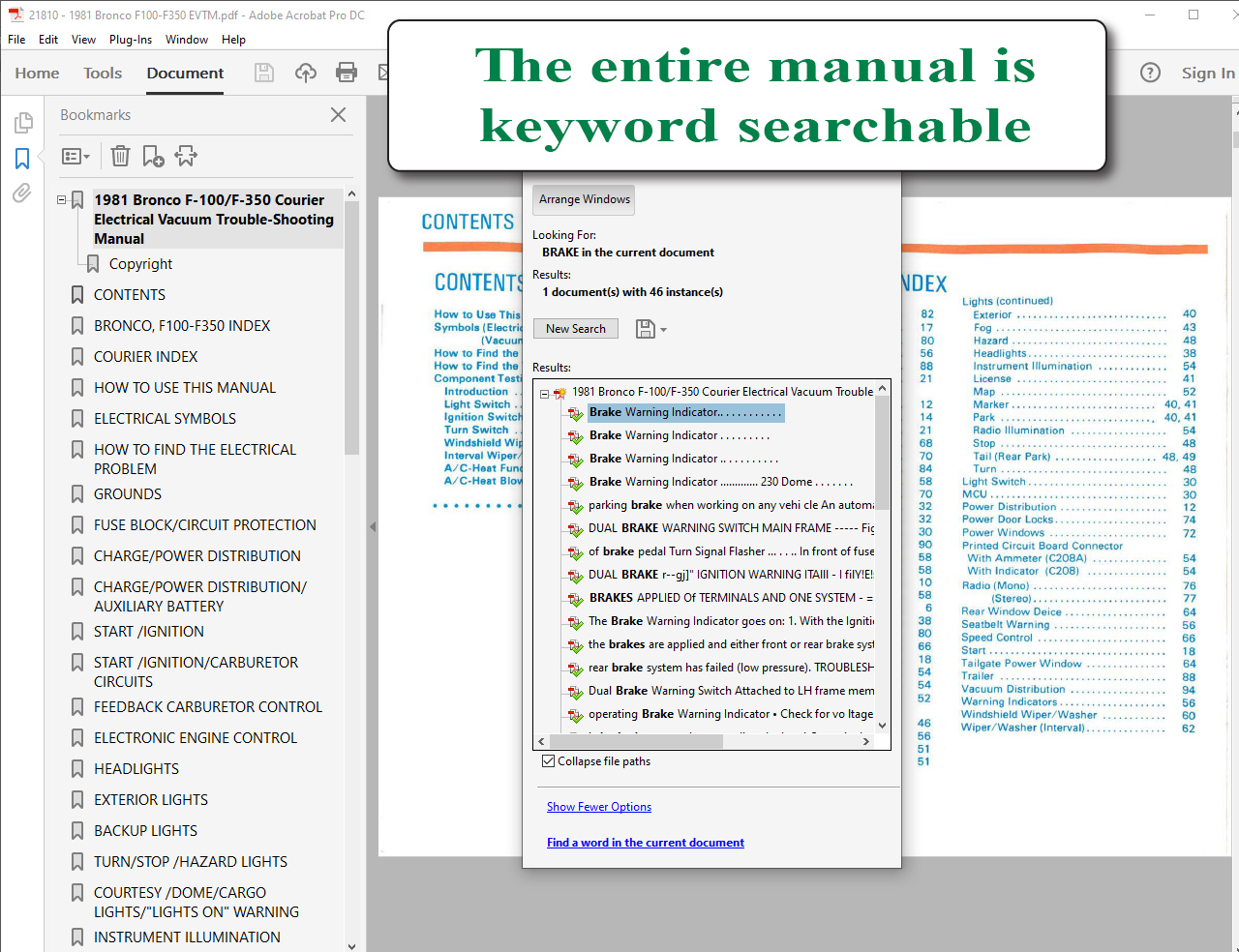
Task: Open the FUSE BLOCK/CIRCUIT PROTECTION bookmark
Action: pos(205,525)
